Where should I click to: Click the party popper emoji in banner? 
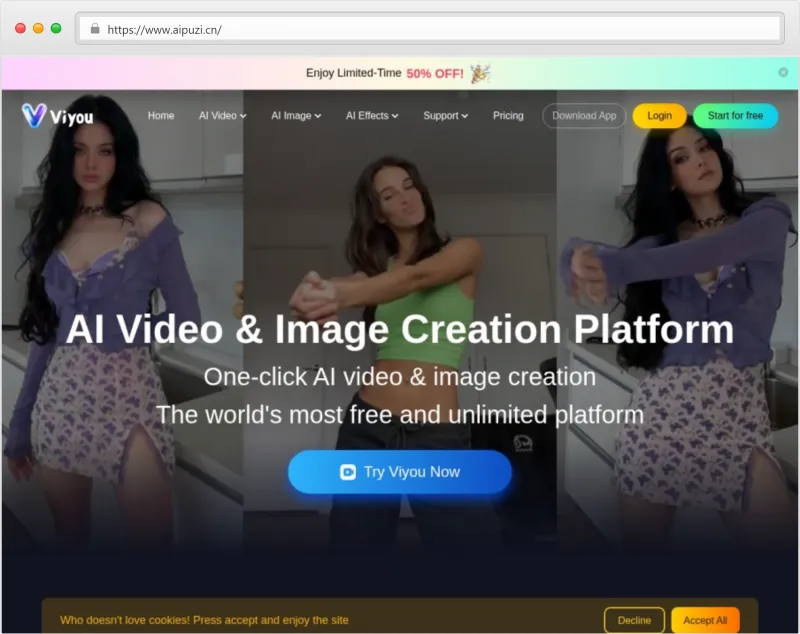pyautogui.click(x=480, y=73)
